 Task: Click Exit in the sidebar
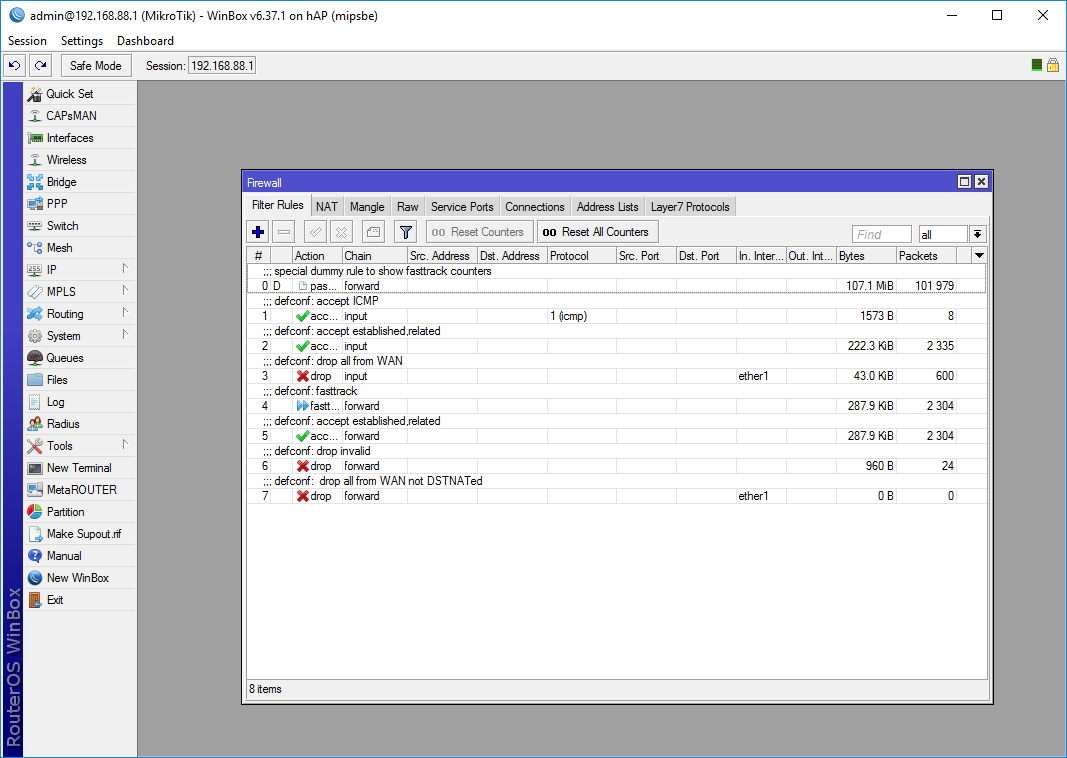pyautogui.click(x=80, y=600)
